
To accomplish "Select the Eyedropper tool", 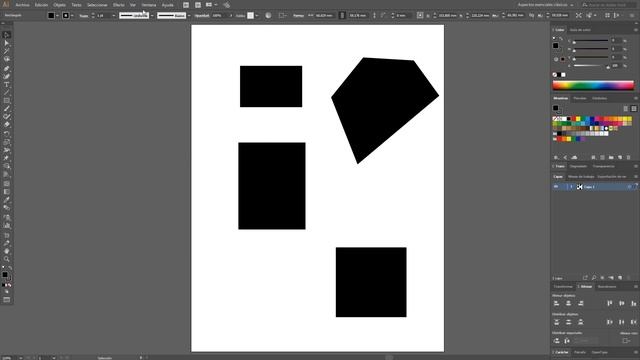I will (x=7, y=200).
